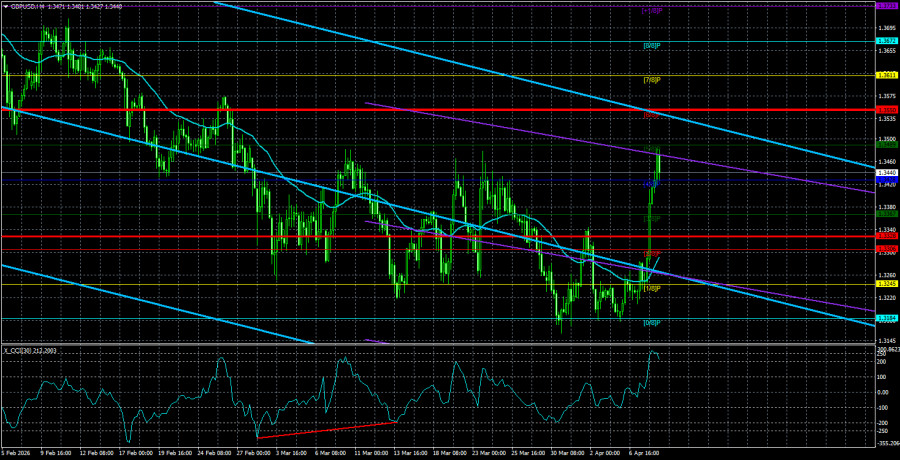Image resolution: width=900 pixels, height=460 pixels.
Task: Select the red divergence line in CCI window
Action: (327, 431)
